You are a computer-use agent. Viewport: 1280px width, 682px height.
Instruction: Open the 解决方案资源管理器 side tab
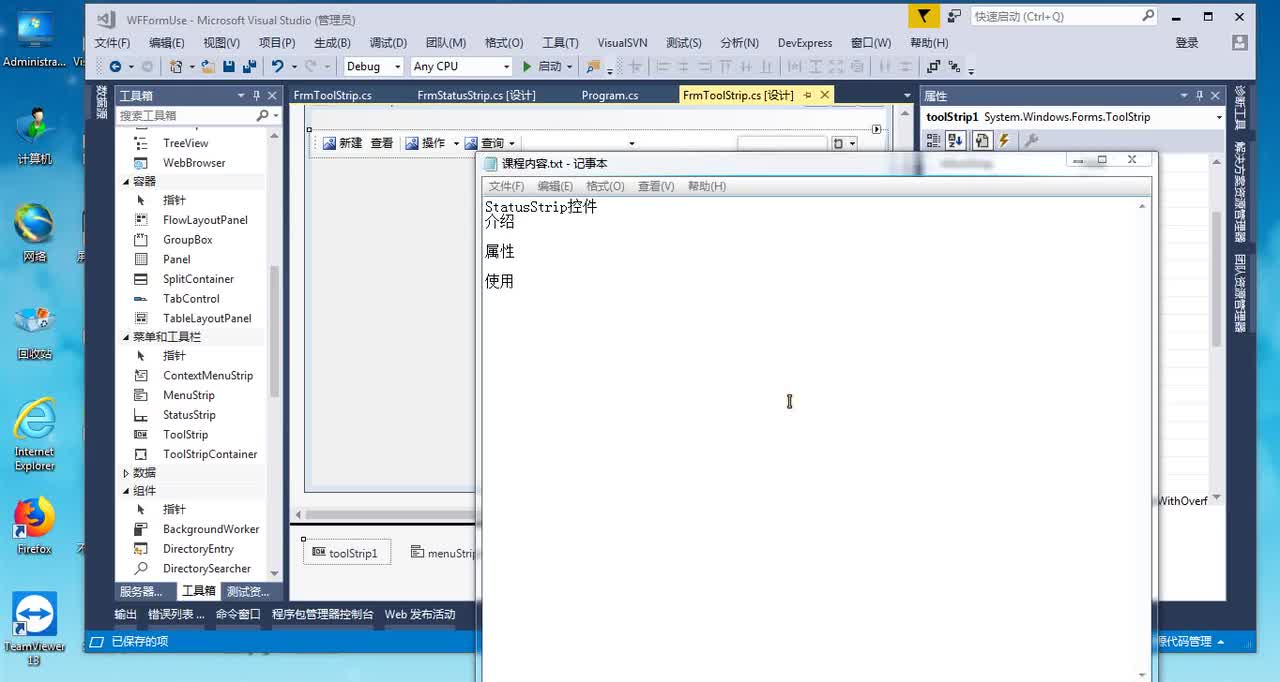[1240, 192]
